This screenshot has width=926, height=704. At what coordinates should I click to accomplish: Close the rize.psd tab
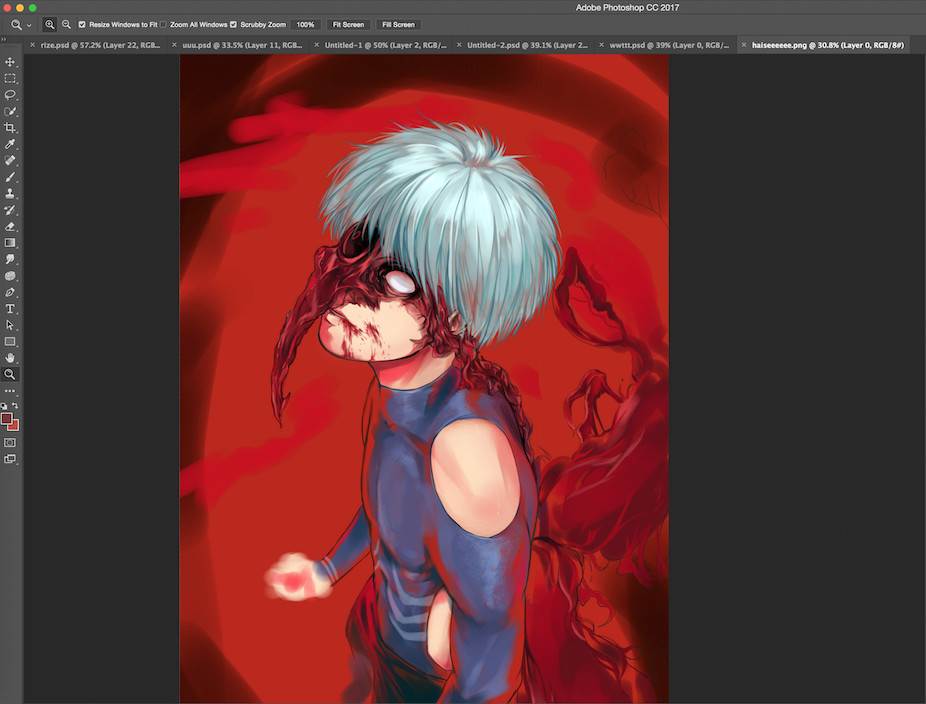32,45
